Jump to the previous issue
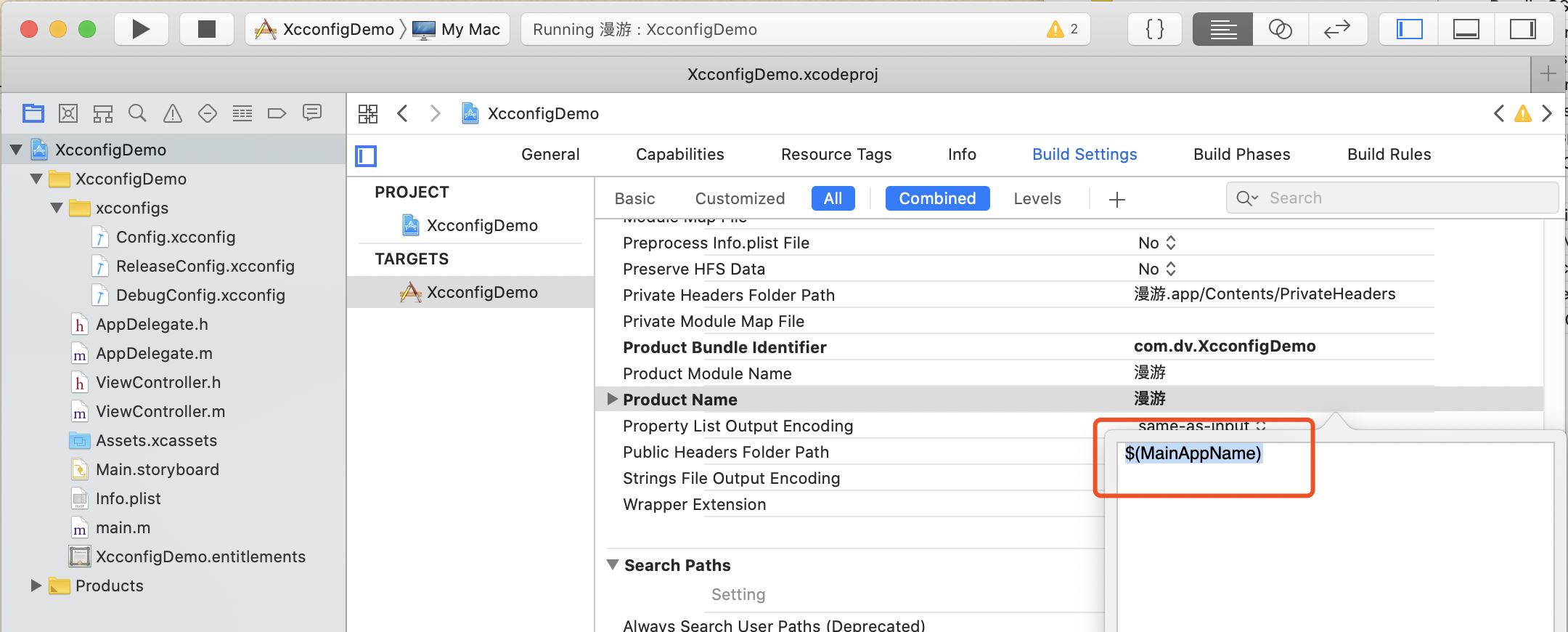 (1498, 113)
